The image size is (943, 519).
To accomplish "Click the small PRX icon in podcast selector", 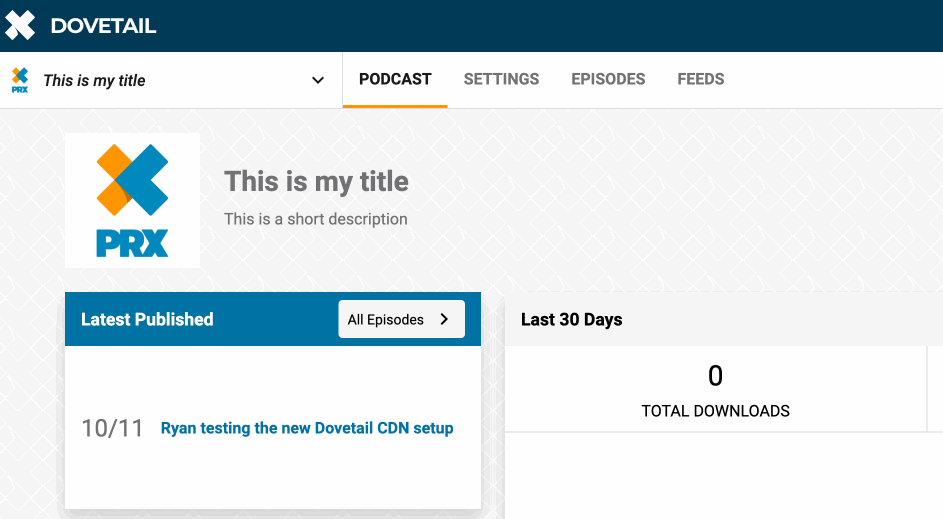I will (x=20, y=80).
